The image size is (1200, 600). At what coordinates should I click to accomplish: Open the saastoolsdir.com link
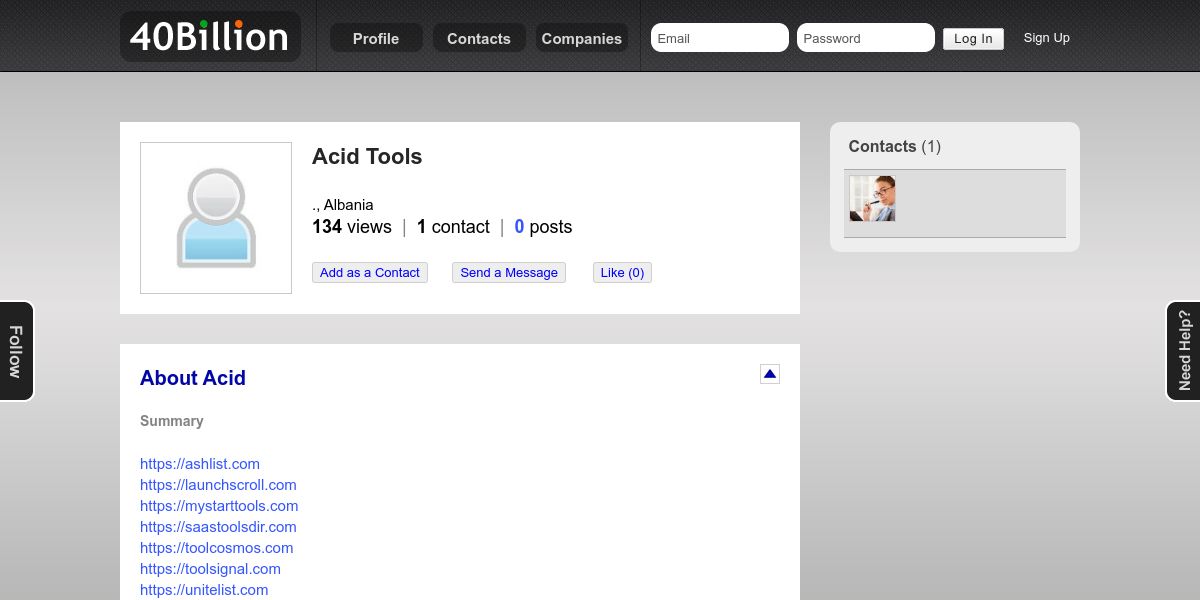[218, 527]
